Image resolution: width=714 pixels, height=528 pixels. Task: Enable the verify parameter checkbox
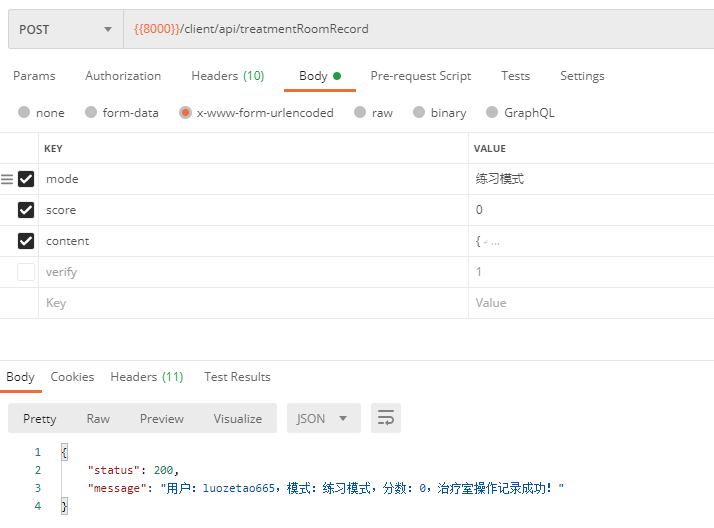[x=26, y=272]
